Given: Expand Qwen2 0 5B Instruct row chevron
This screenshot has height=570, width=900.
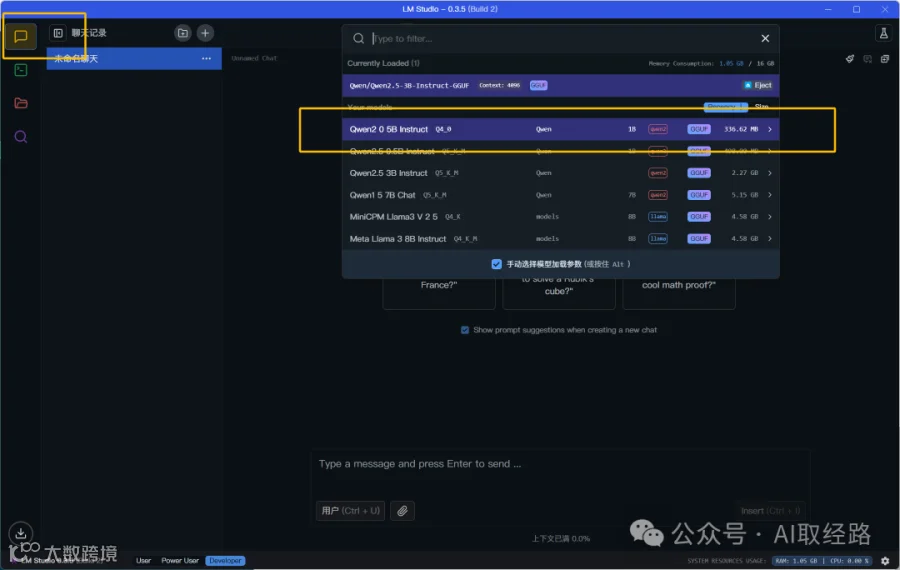Looking at the screenshot, I should point(770,129).
